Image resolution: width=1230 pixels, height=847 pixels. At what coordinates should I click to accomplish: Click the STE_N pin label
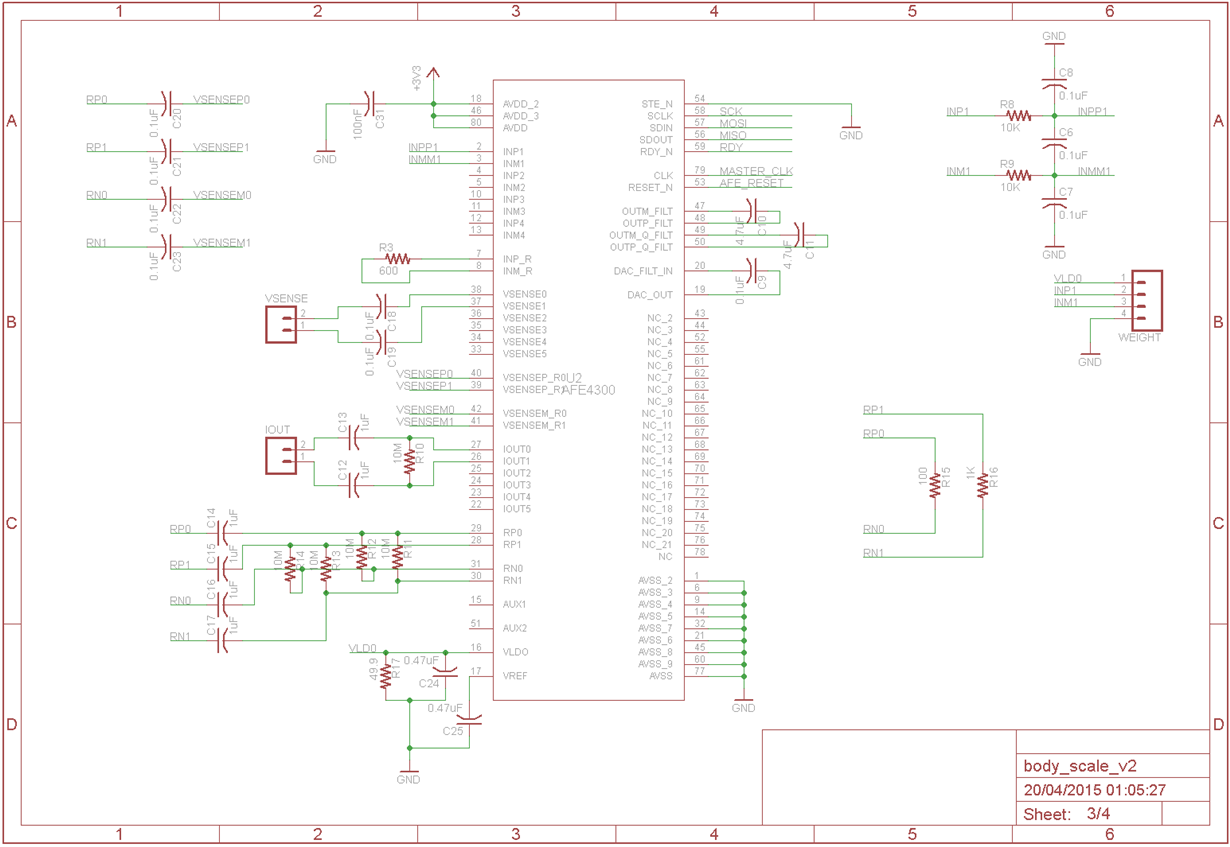point(657,104)
